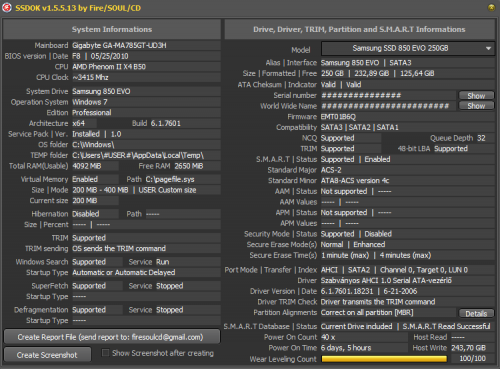The height and width of the screenshot is (369, 500).
Task: Click the OS folder value C:\Windows\
Action: (x=93, y=145)
